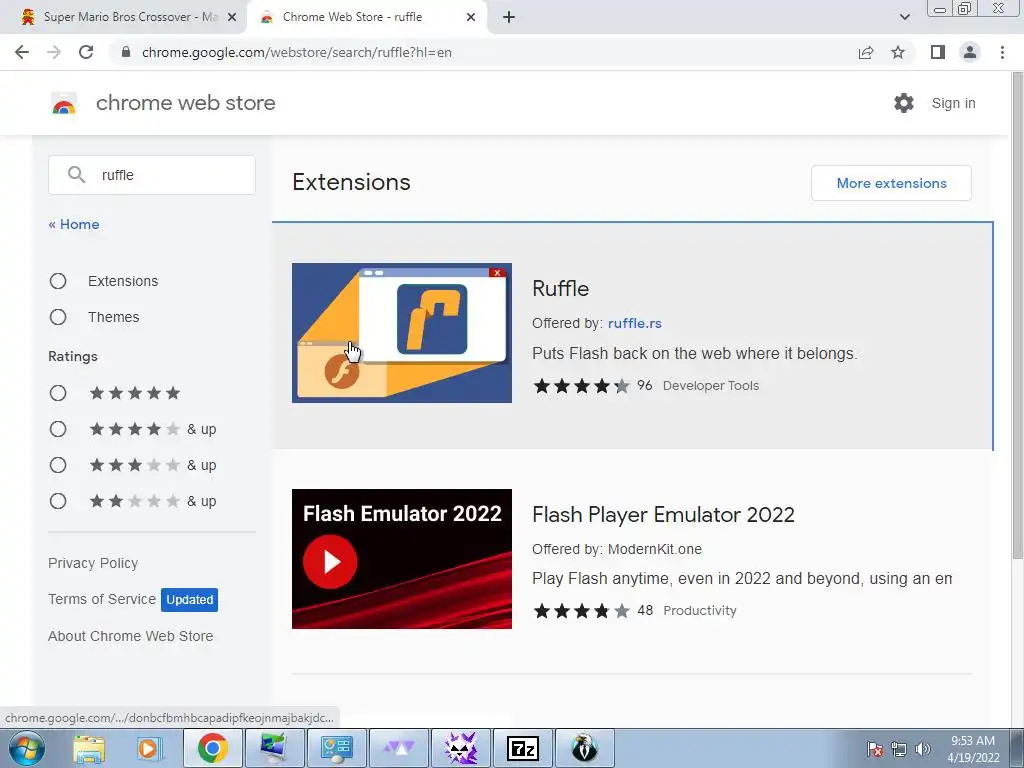
Task: Open the browser side panel icon
Action: 938,52
